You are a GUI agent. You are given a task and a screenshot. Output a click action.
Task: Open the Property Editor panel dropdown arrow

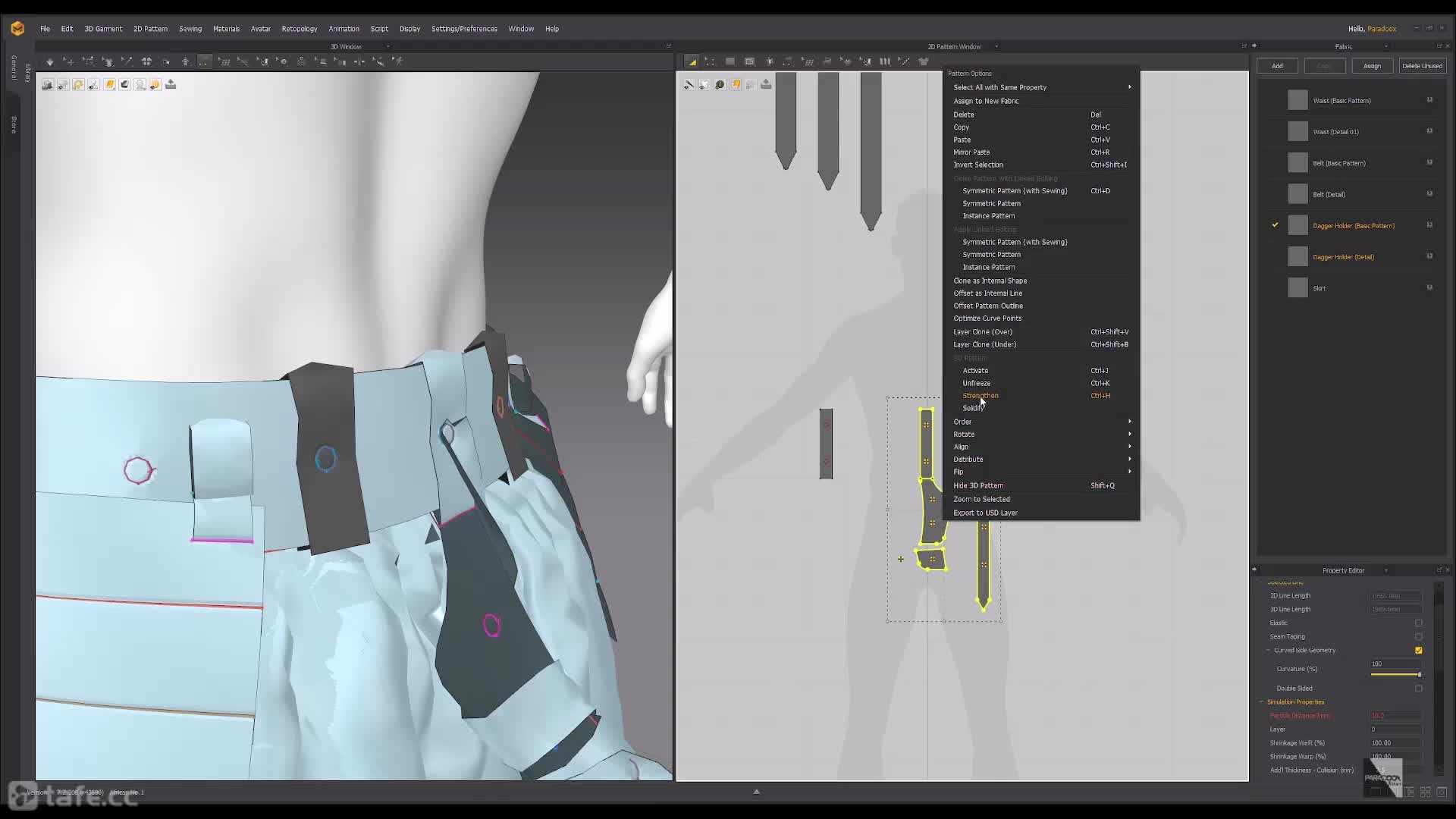[x=1386, y=571]
